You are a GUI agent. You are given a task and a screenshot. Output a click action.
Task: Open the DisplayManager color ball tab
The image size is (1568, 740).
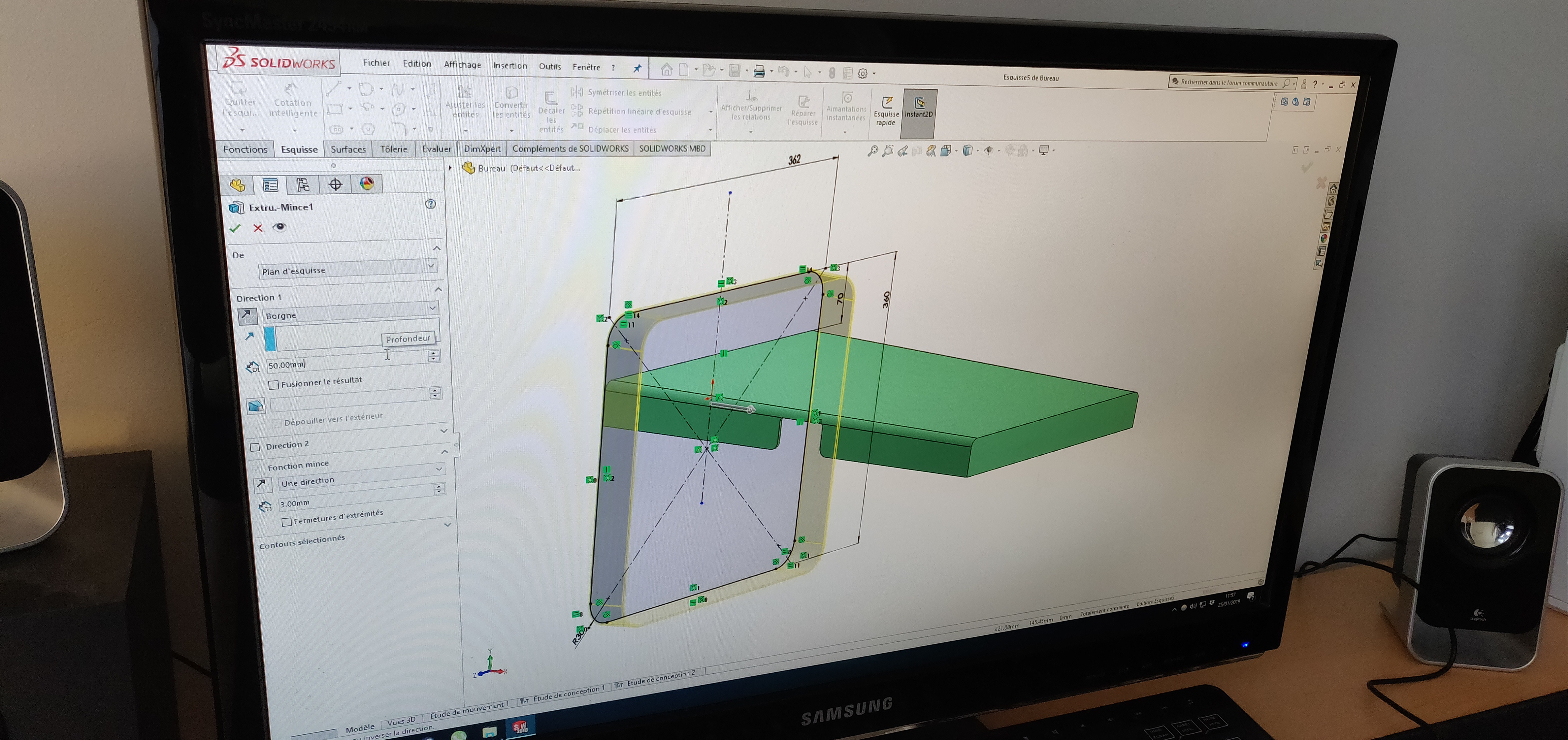(367, 184)
